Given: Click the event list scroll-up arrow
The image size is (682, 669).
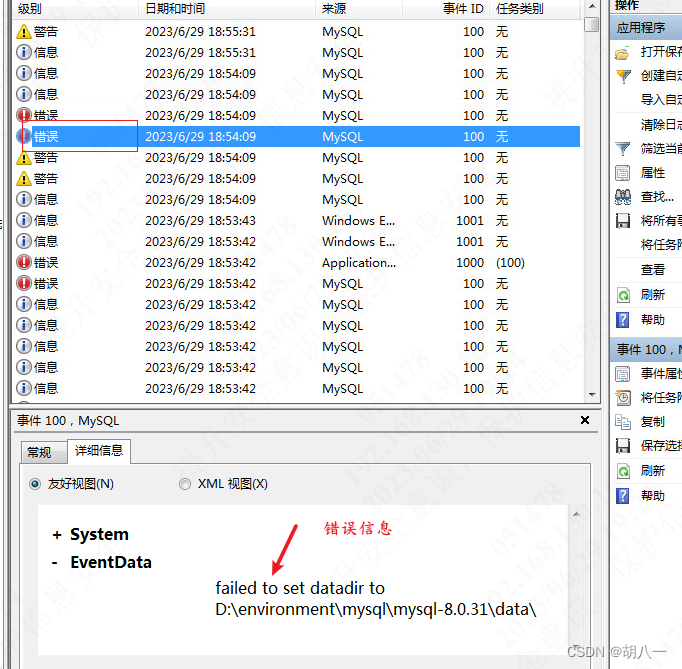Looking at the screenshot, I should (592, 7).
